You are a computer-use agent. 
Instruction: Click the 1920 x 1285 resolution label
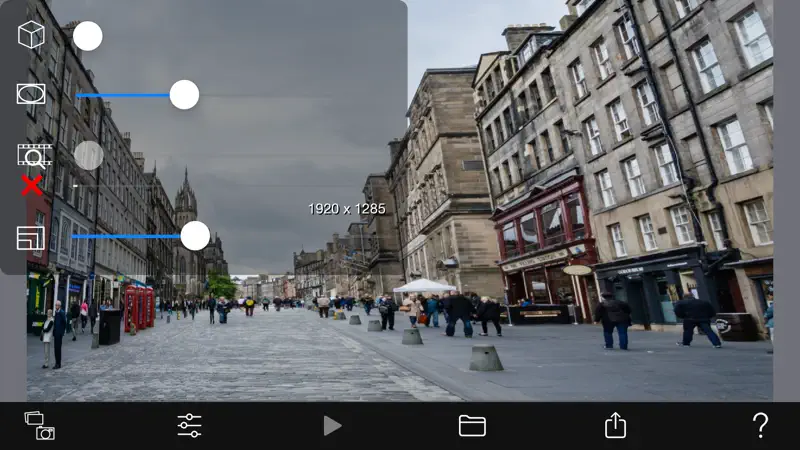click(x=347, y=209)
